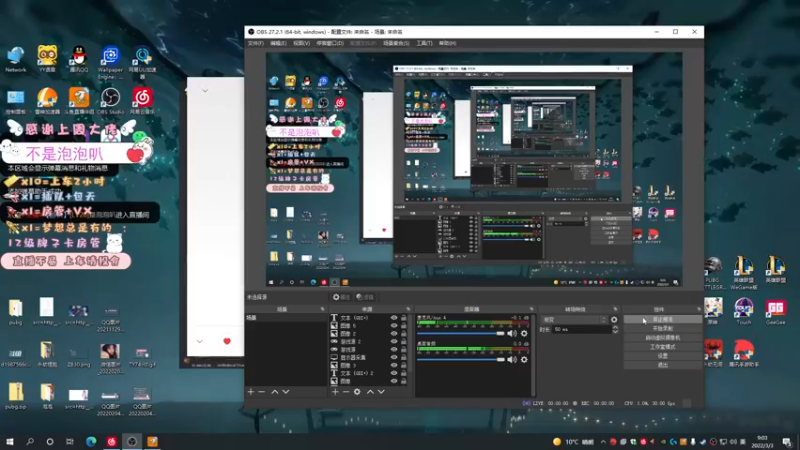Launch the YY voice desktop shortcut

[x=47, y=59]
